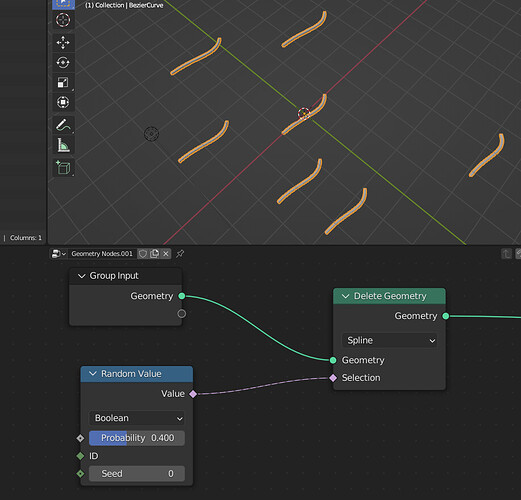Click the ID input socket
521x500 pixels.
pyautogui.click(x=80, y=456)
